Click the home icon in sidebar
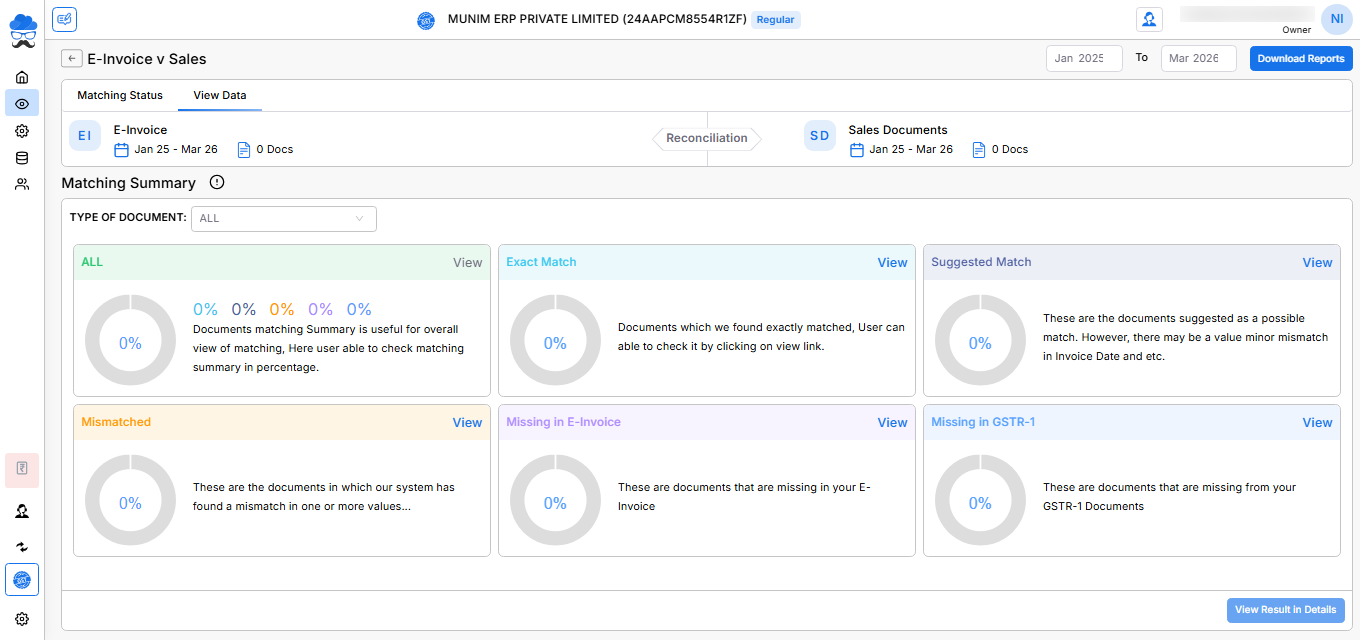 [22, 77]
